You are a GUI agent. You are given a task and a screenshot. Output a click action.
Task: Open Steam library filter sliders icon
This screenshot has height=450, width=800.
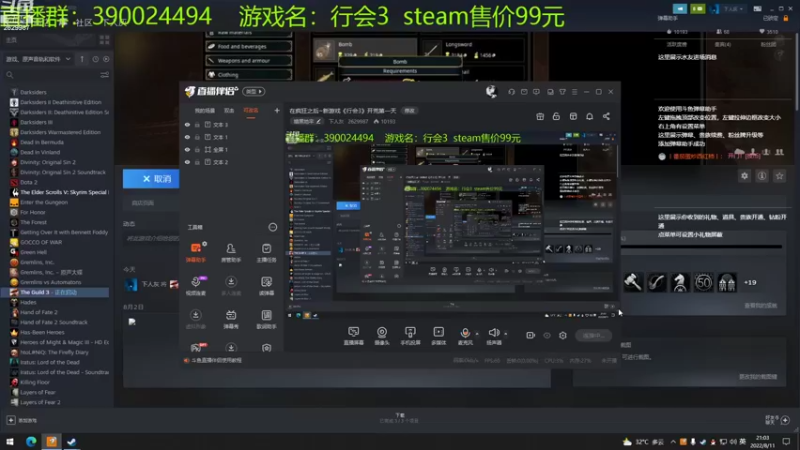(x=105, y=75)
